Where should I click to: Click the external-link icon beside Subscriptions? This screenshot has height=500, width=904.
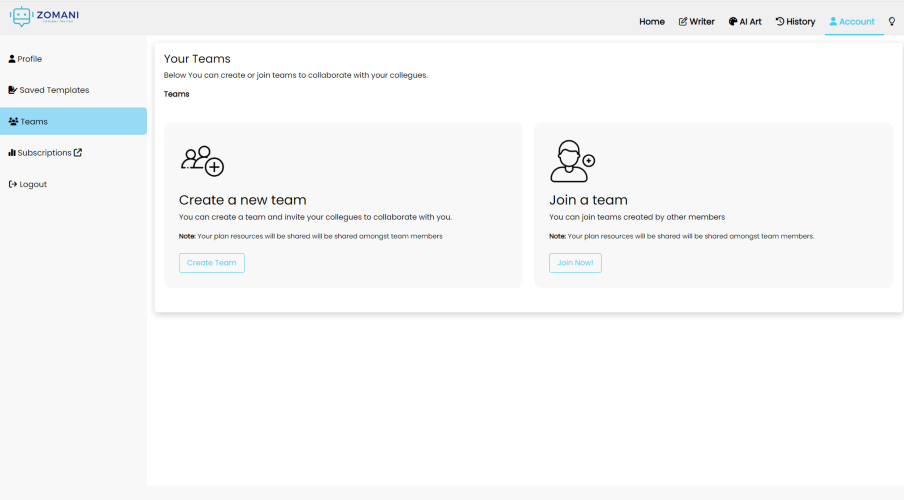click(x=78, y=152)
